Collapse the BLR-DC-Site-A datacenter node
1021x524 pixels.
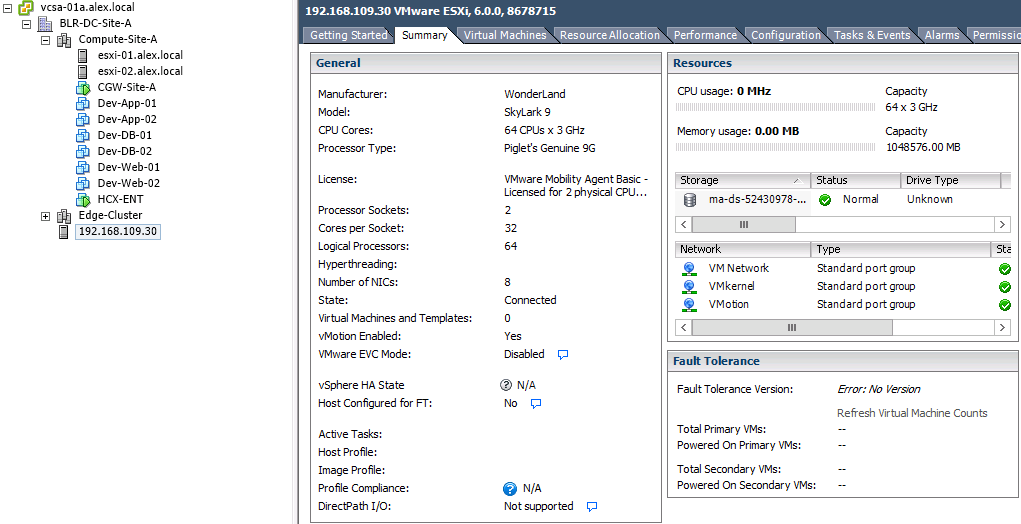pos(26,24)
